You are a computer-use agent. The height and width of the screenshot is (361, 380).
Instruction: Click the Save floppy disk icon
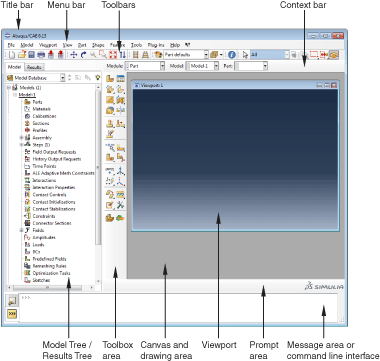pyautogui.click(x=31, y=55)
